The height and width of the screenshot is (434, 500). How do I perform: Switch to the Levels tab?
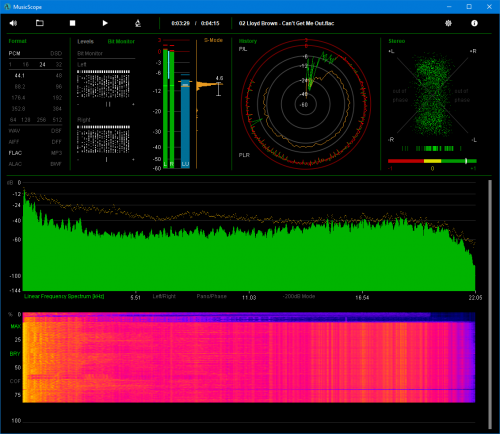pos(85,41)
